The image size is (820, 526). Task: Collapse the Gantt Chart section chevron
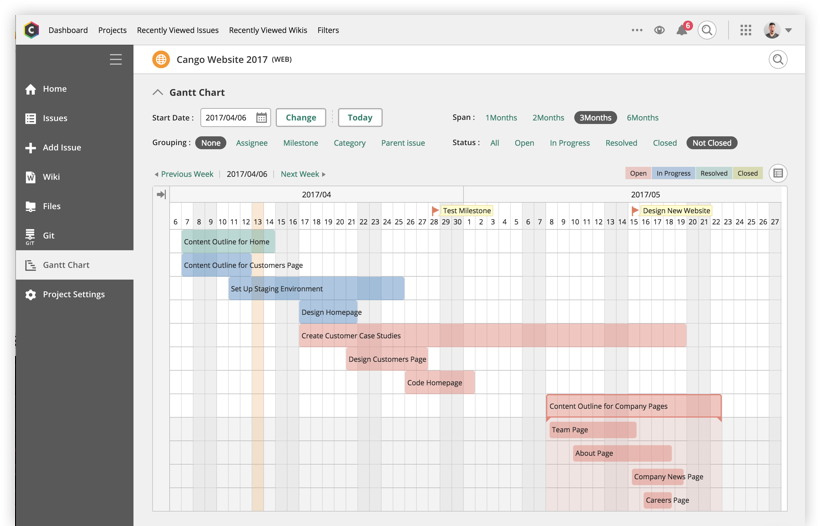point(157,92)
